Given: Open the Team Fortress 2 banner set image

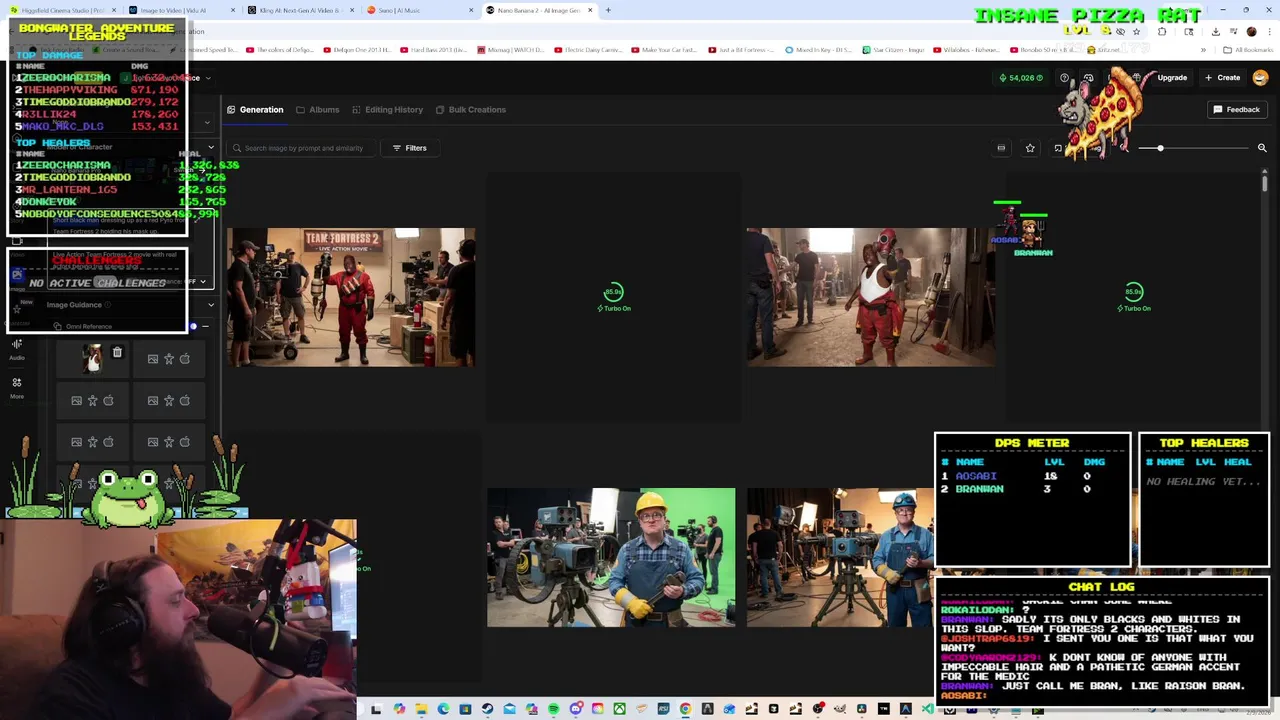Looking at the screenshot, I should [x=351, y=297].
